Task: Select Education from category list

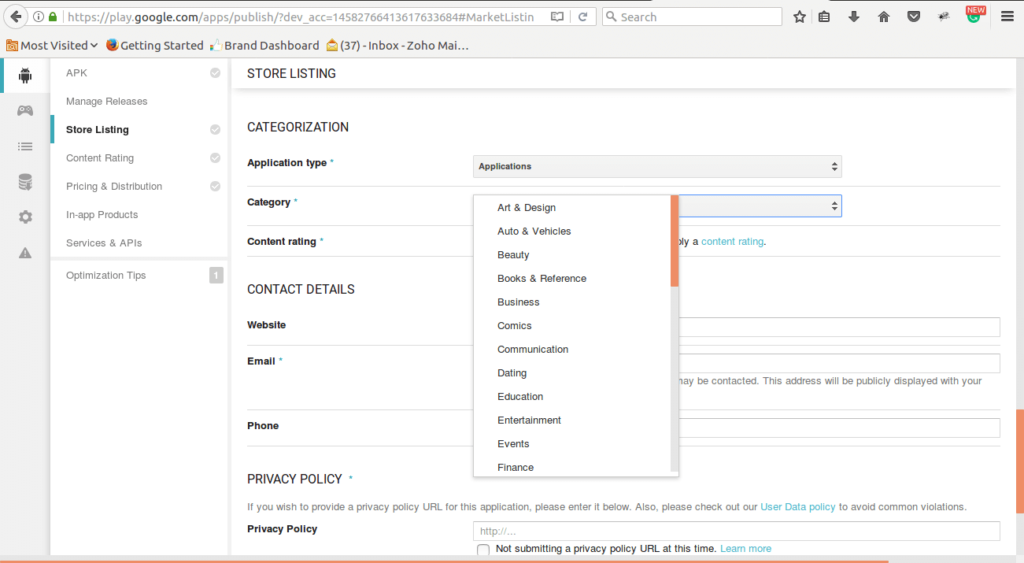Action: click(x=520, y=397)
